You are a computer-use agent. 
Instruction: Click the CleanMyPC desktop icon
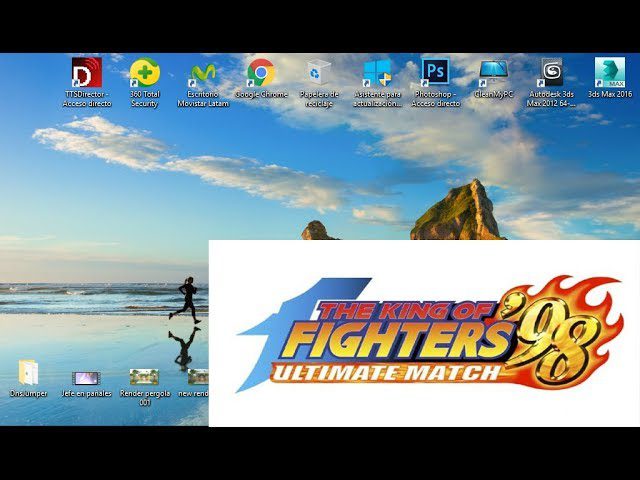coord(493,72)
